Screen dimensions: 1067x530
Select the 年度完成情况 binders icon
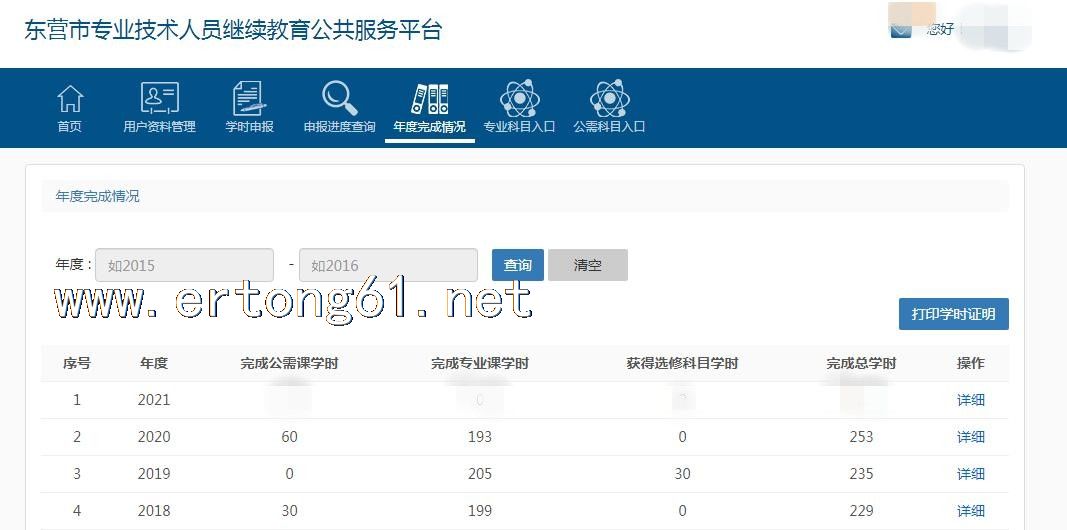pyautogui.click(x=429, y=98)
